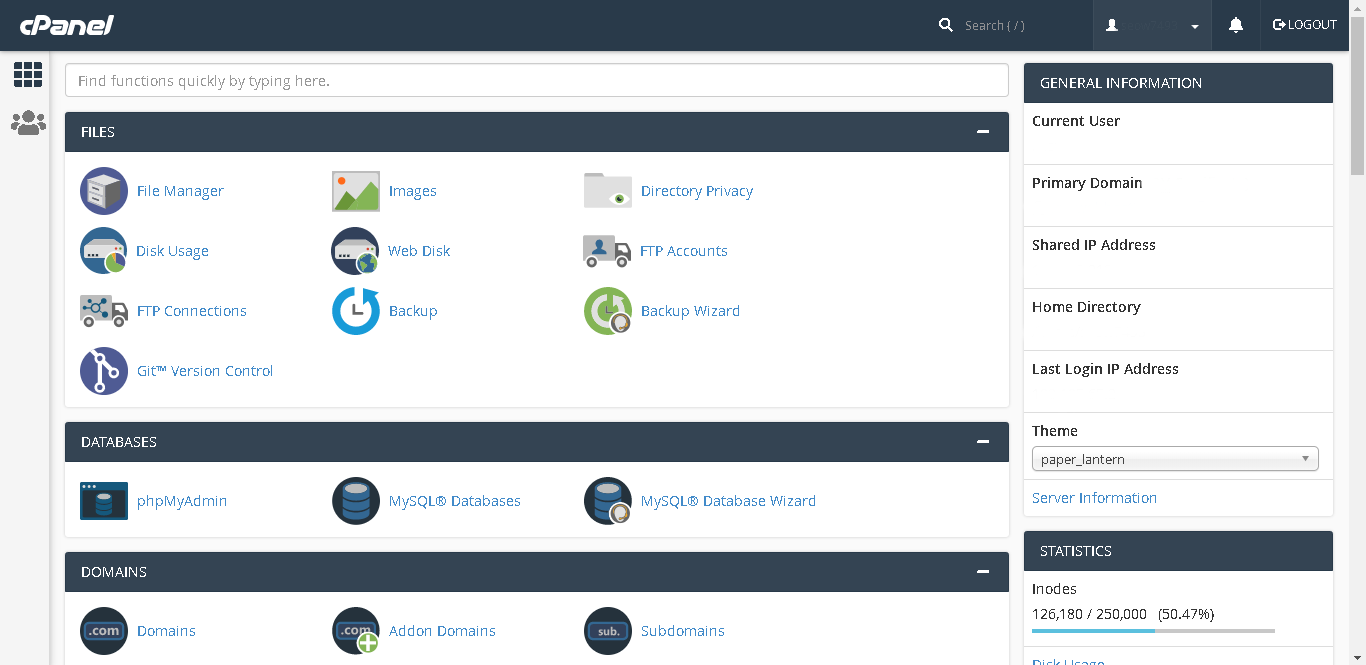This screenshot has height=665, width=1366.
Task: Click the Last Login IP Address label
Action: 1105,369
